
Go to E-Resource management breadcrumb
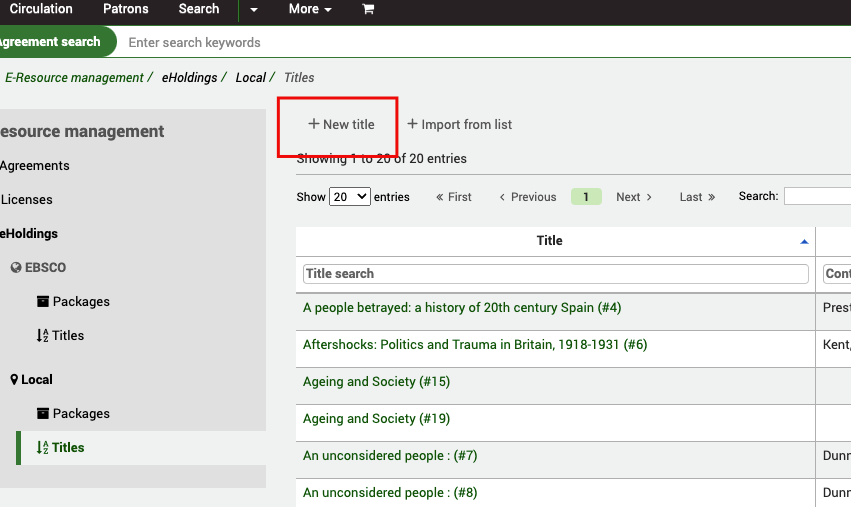[x=74, y=78]
